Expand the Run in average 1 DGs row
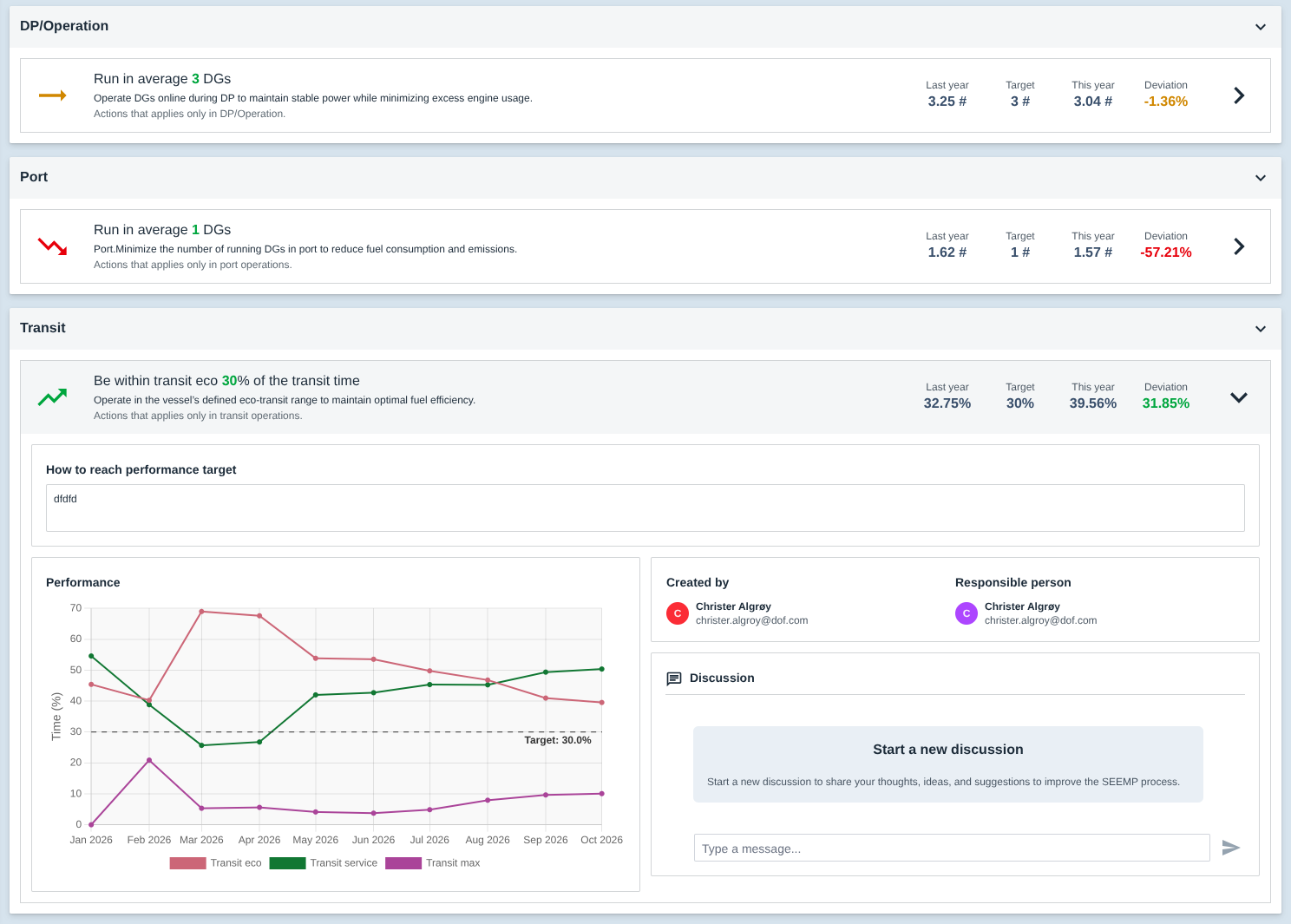 [x=1239, y=246]
